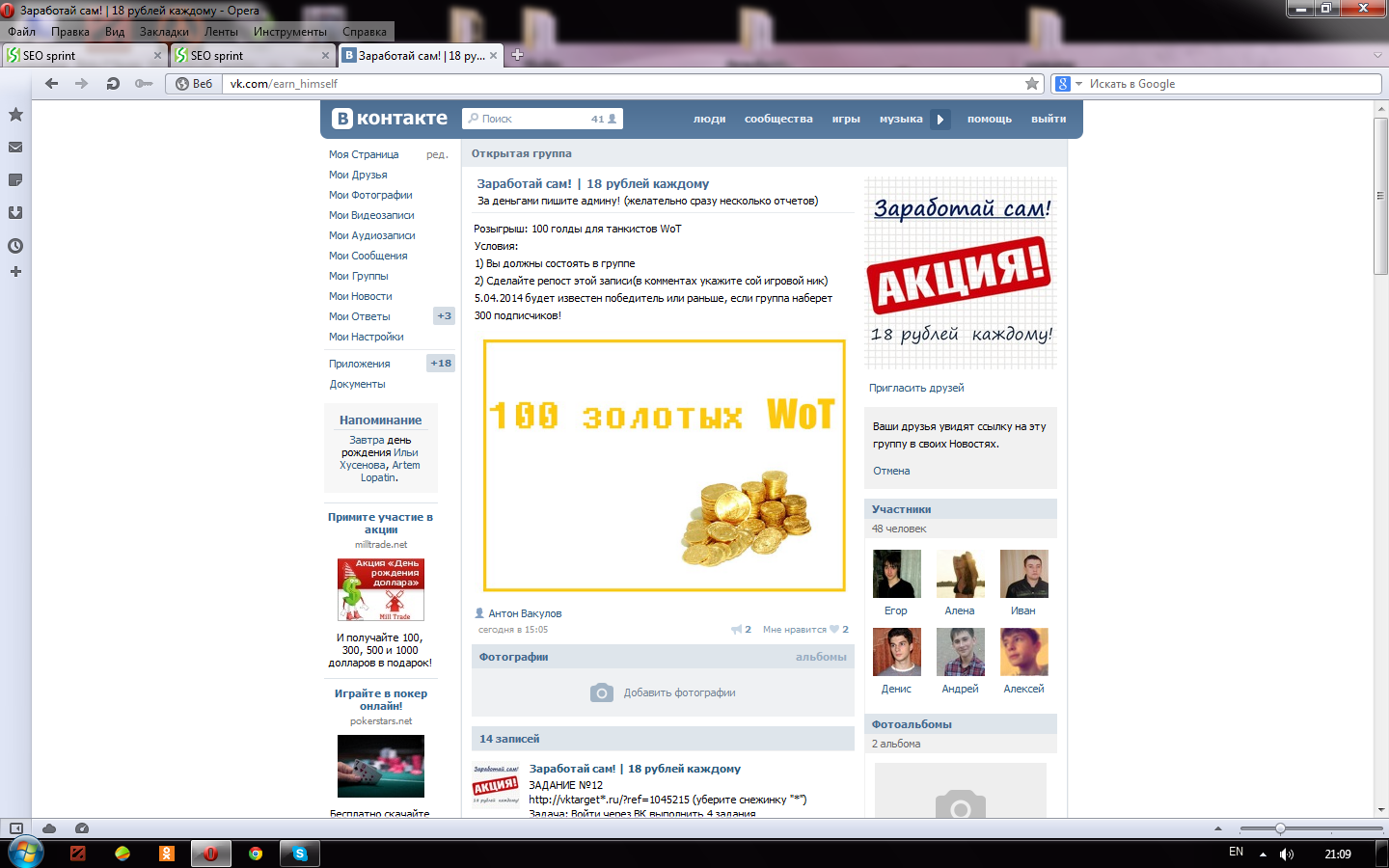Click the milltrade.net ad image
The image size is (1389, 868).
380,589
